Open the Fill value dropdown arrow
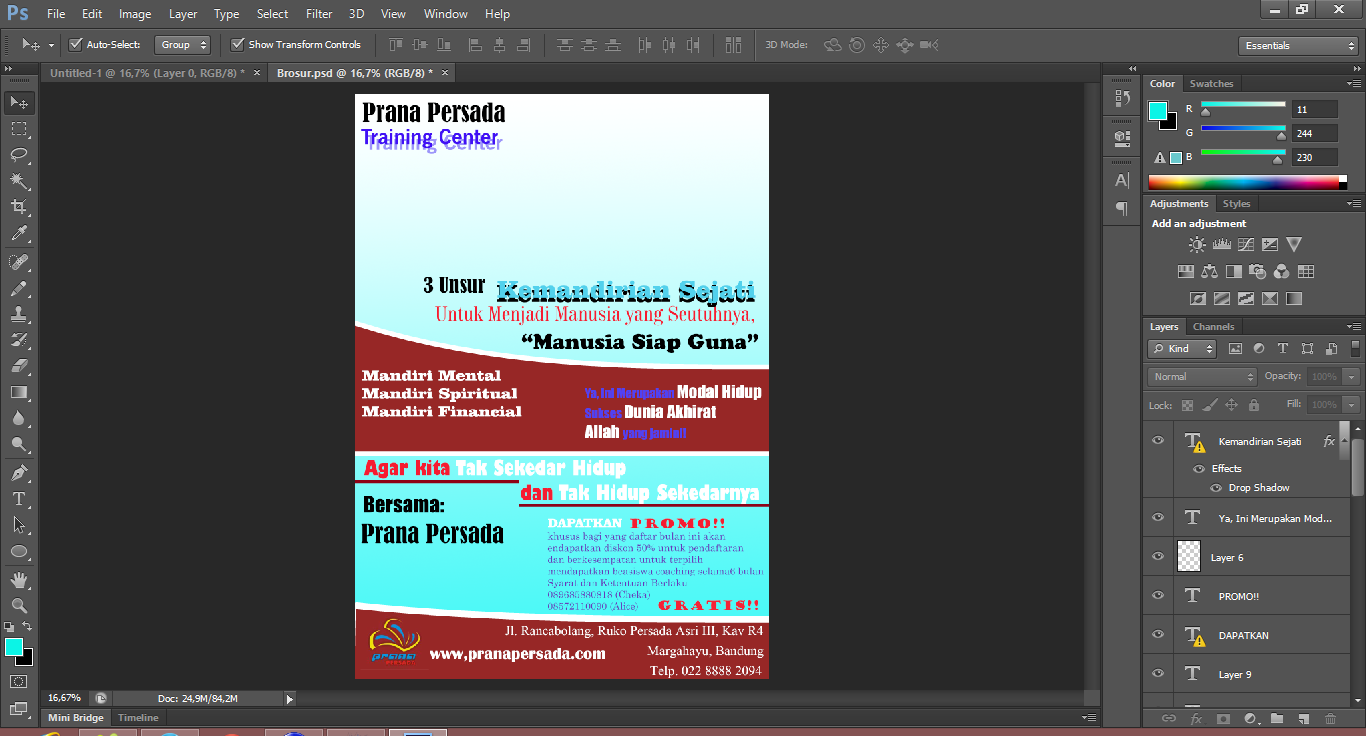1366x736 pixels. (x=1352, y=405)
